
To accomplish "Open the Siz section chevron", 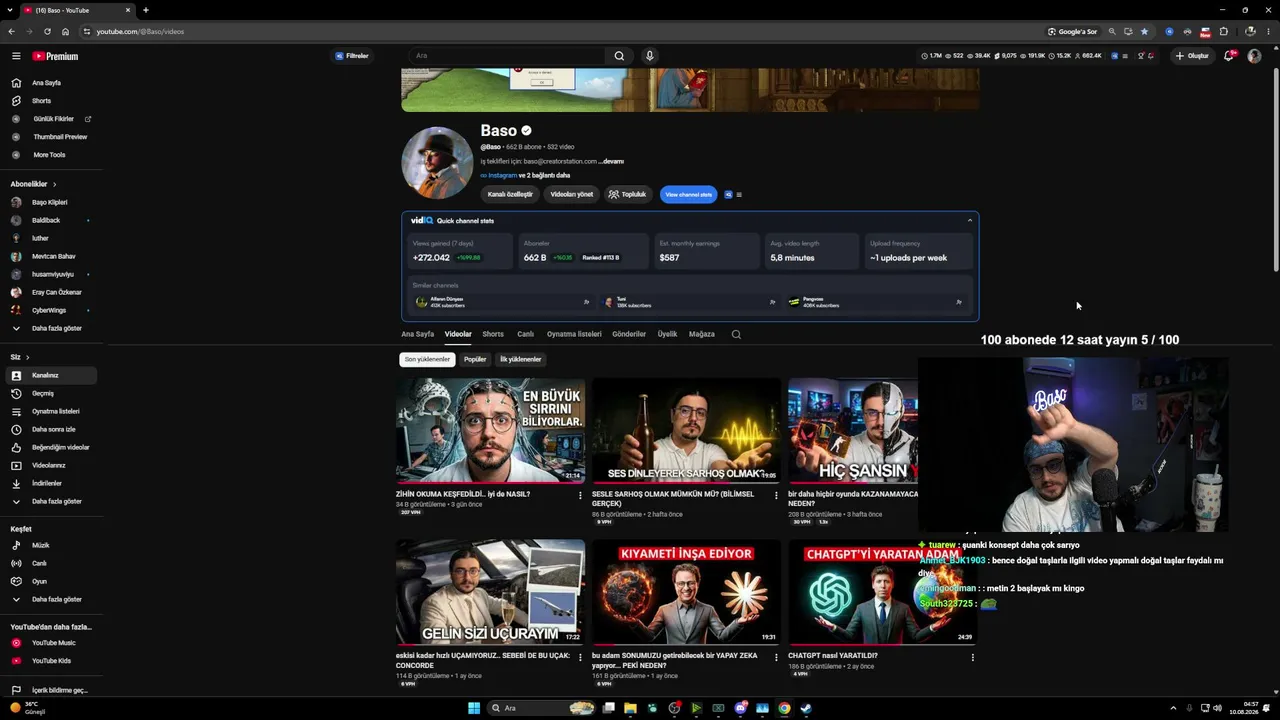I will click(27, 357).
